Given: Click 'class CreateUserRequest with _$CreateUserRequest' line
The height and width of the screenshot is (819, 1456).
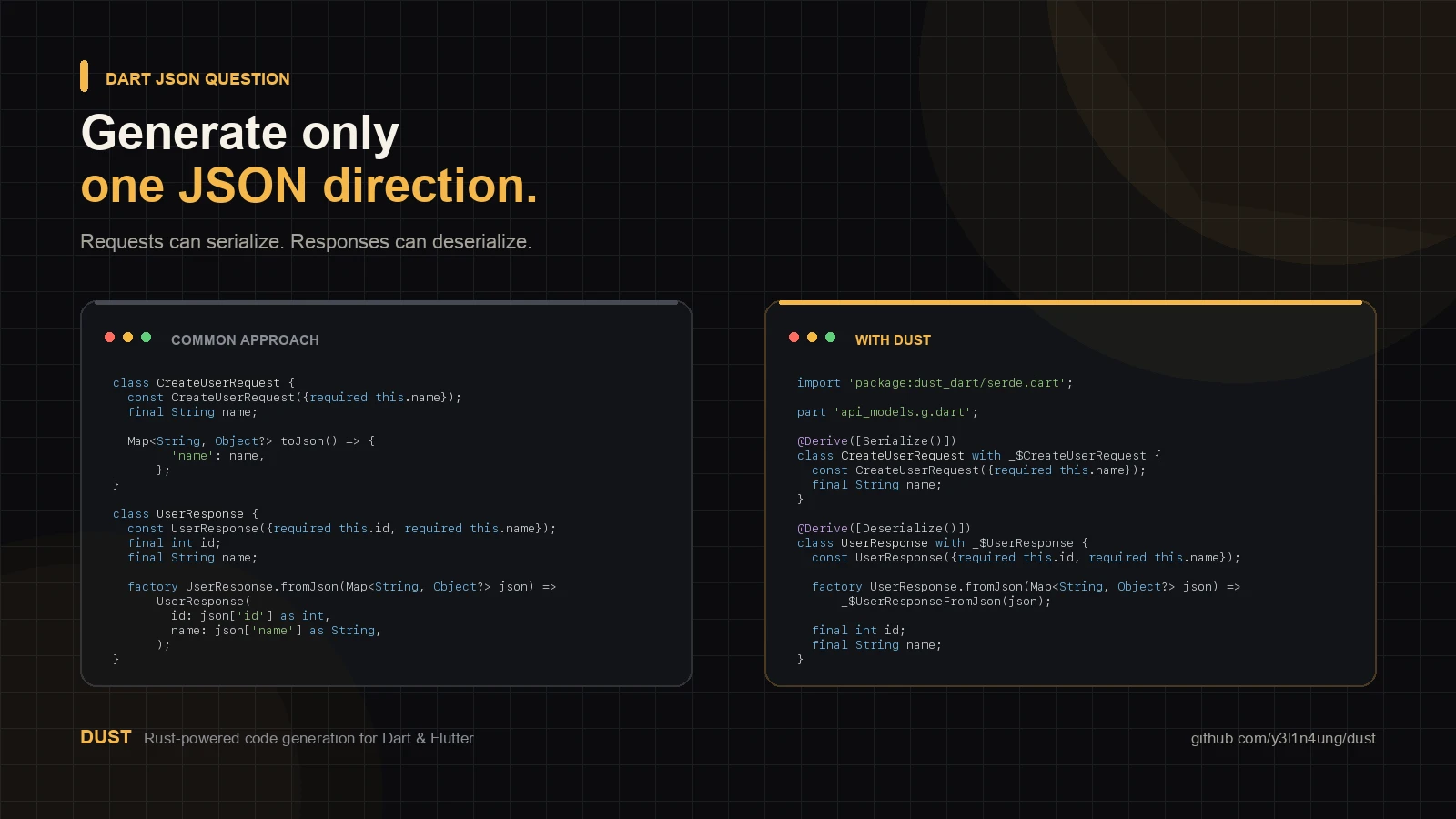Looking at the screenshot, I should (979, 456).
